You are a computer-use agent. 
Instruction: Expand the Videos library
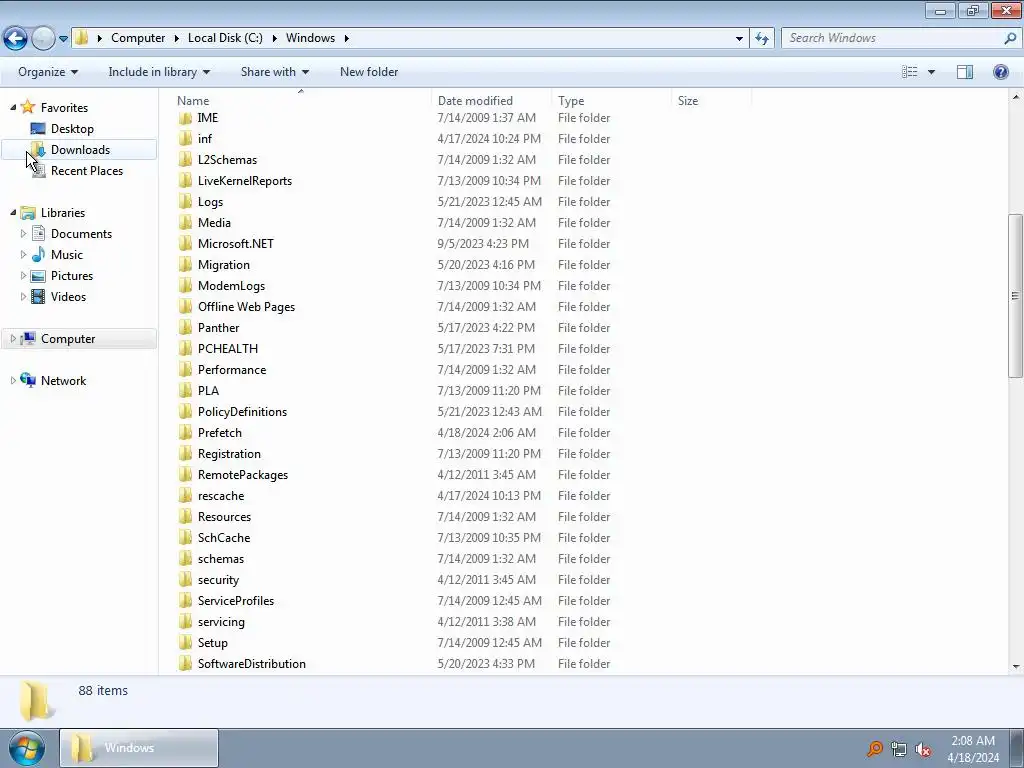(24, 296)
